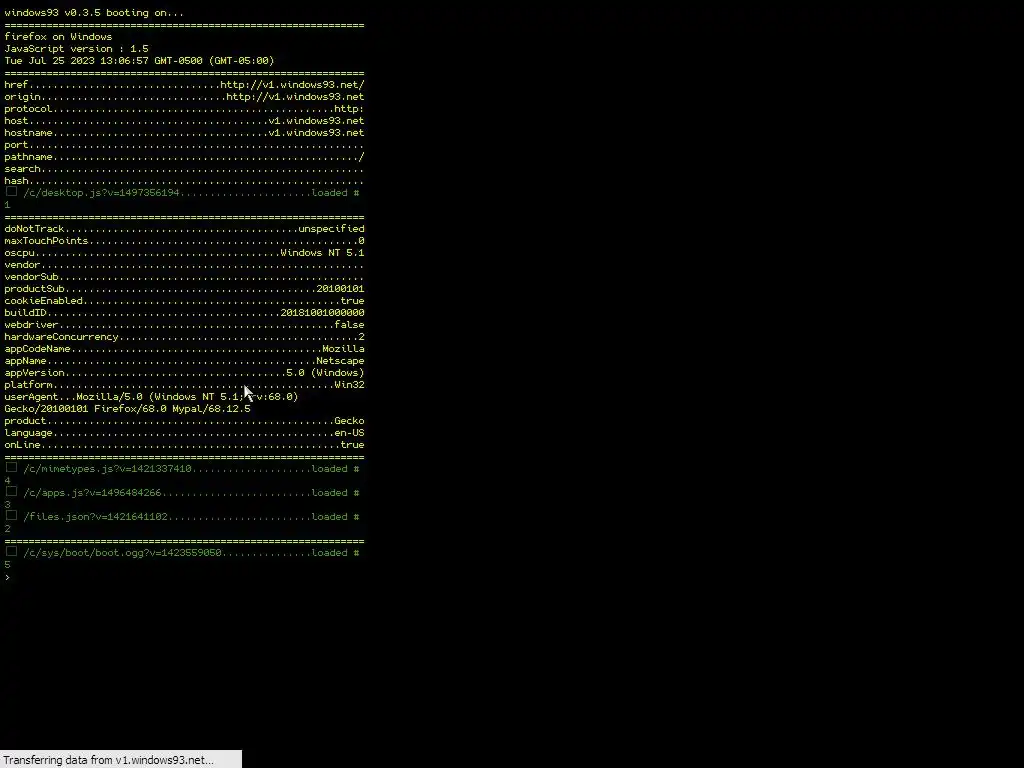Click the small box before /c/mimetypes.js
This screenshot has width=1024, height=768.
tap(11, 468)
